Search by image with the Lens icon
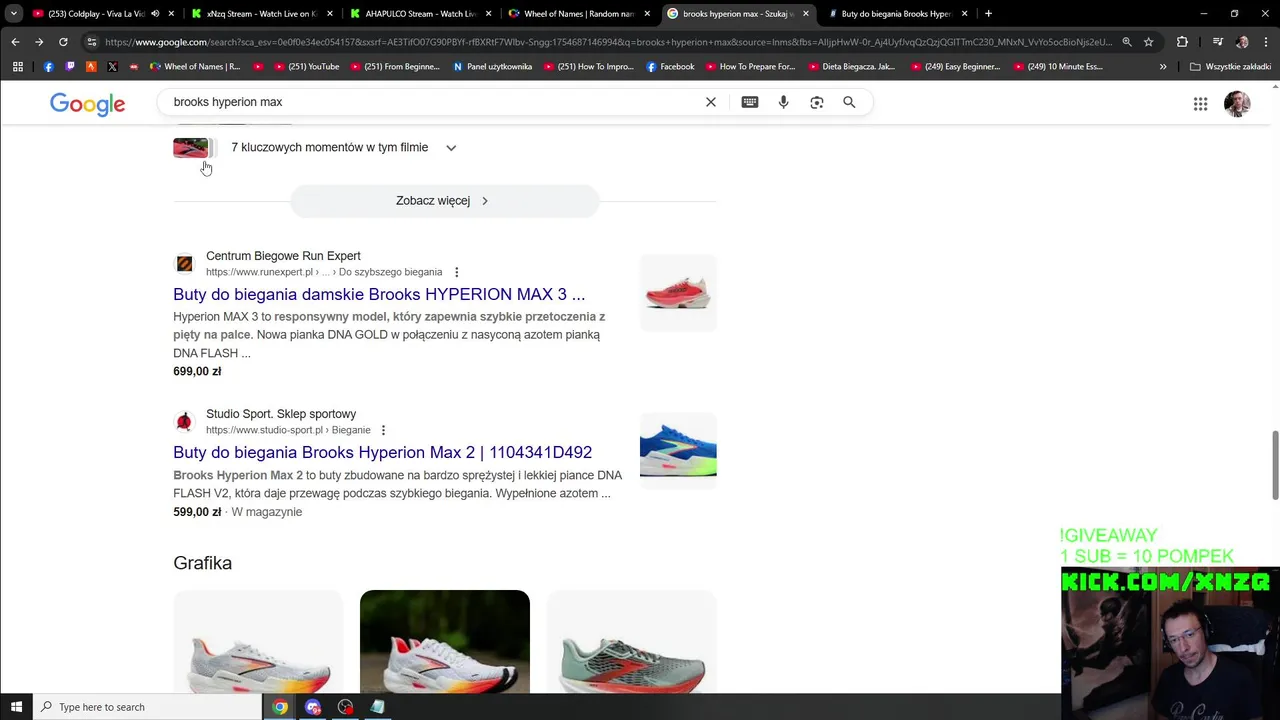Screen dimensions: 1280x720 pyautogui.click(x=817, y=102)
